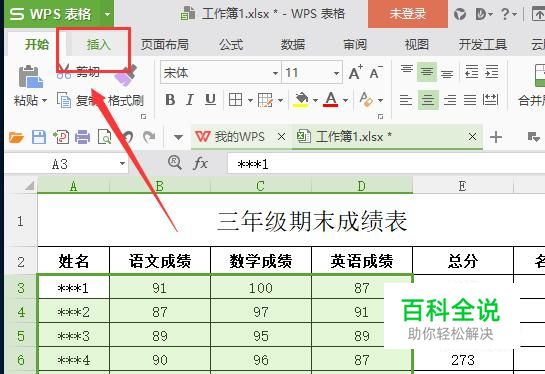The width and height of the screenshot is (545, 374).
Task: Open the Name Box A3 dropdown
Action: [122, 163]
